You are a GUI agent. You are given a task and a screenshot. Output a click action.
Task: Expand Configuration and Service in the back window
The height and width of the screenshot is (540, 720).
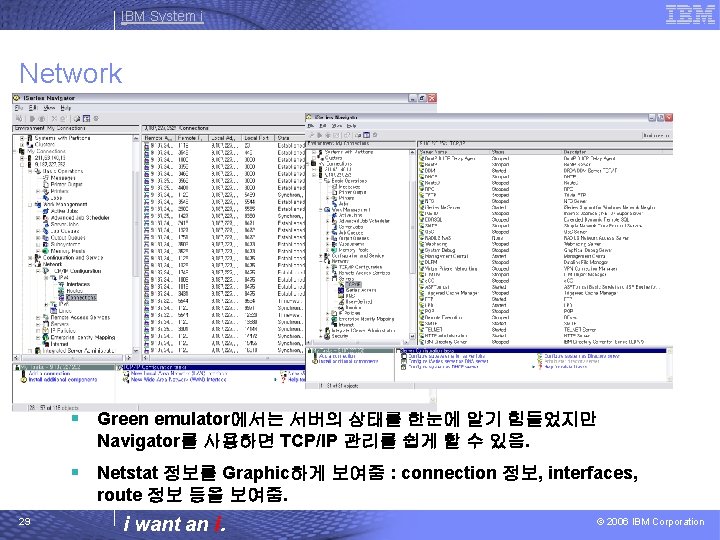(x=30, y=258)
